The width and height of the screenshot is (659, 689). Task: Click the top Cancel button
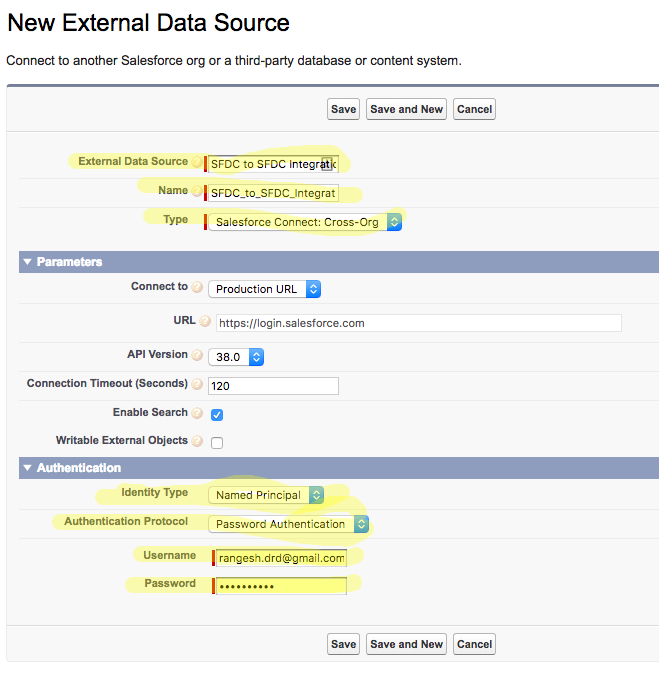[x=474, y=109]
